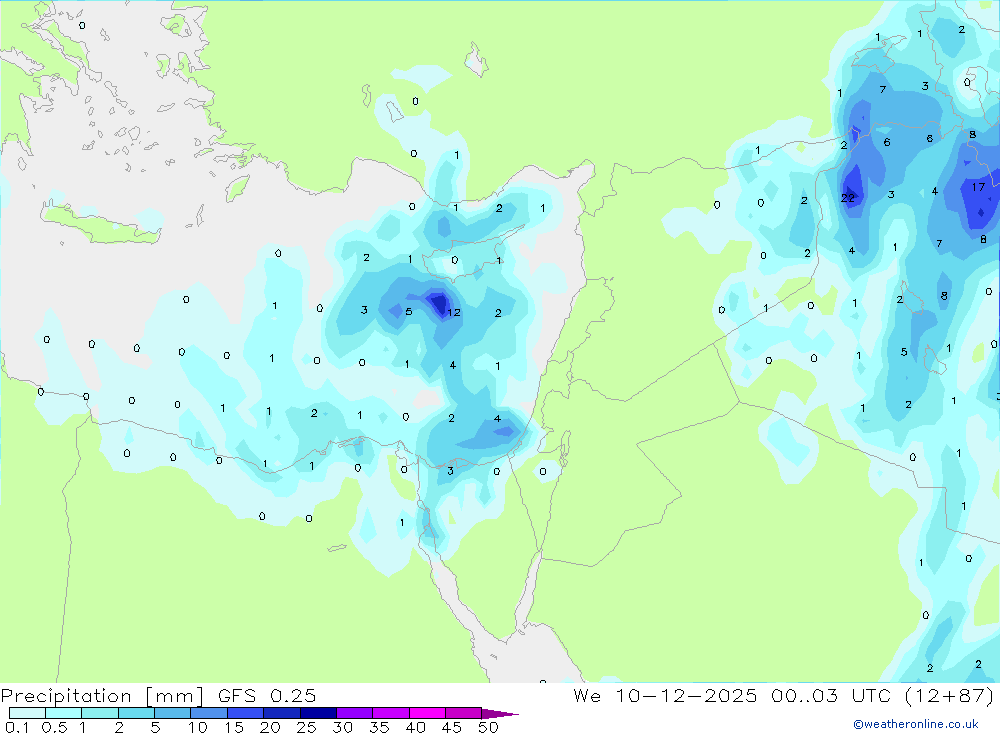Select the 0.5–1 mm legend color swatch
This screenshot has height=733, width=1000.
[x=64, y=713]
